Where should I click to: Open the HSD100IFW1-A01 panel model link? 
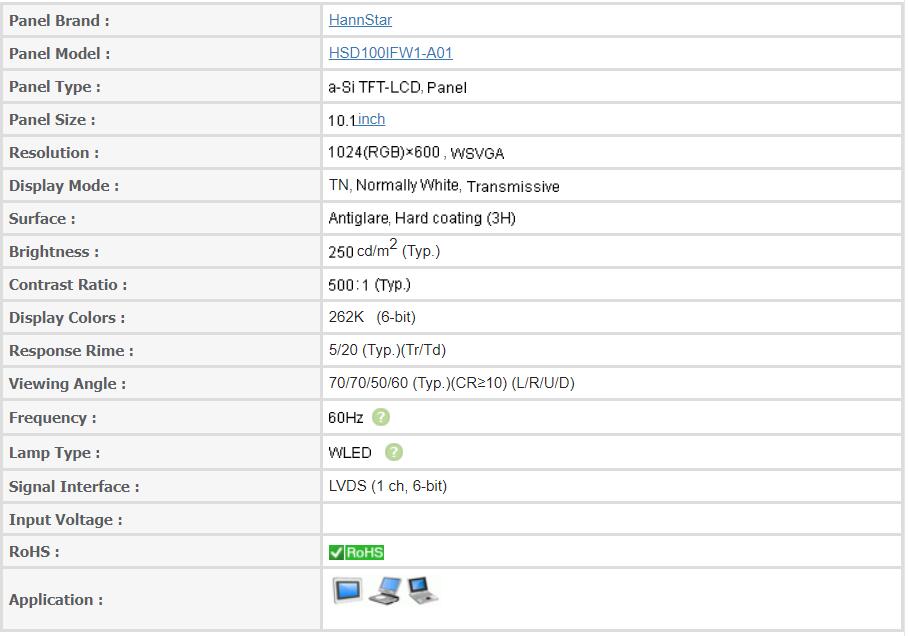[x=390, y=53]
